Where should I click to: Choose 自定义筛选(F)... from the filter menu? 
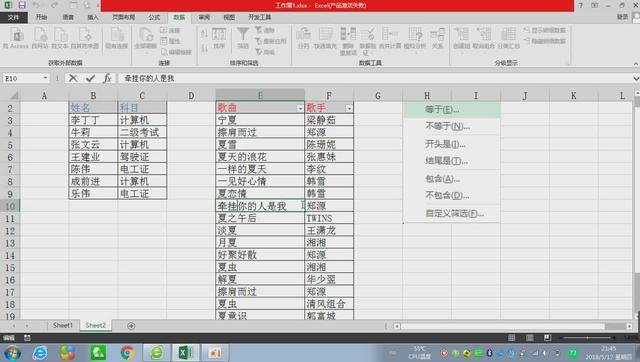tap(451, 213)
